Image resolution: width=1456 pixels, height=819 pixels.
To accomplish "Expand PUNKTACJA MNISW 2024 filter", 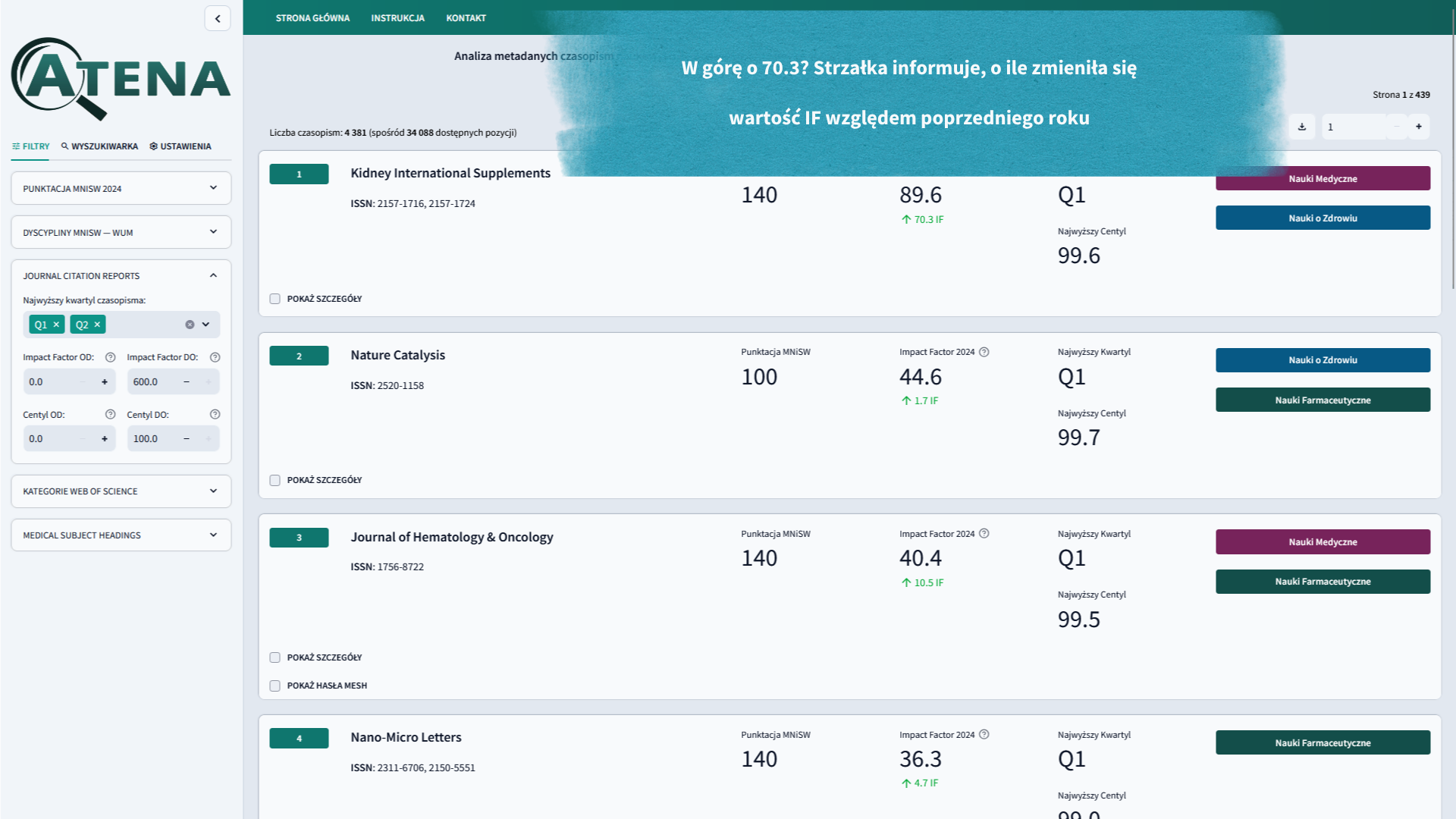I will click(121, 188).
